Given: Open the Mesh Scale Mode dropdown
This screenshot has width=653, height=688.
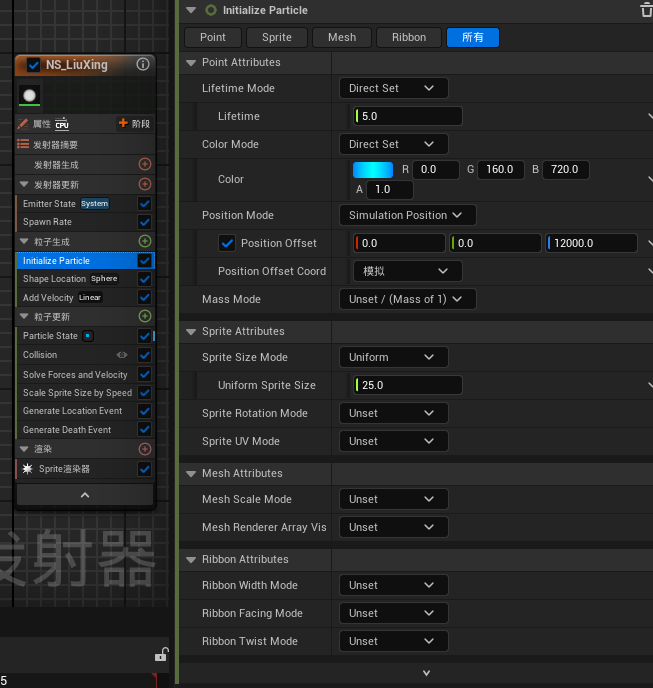Looking at the screenshot, I should tap(394, 499).
